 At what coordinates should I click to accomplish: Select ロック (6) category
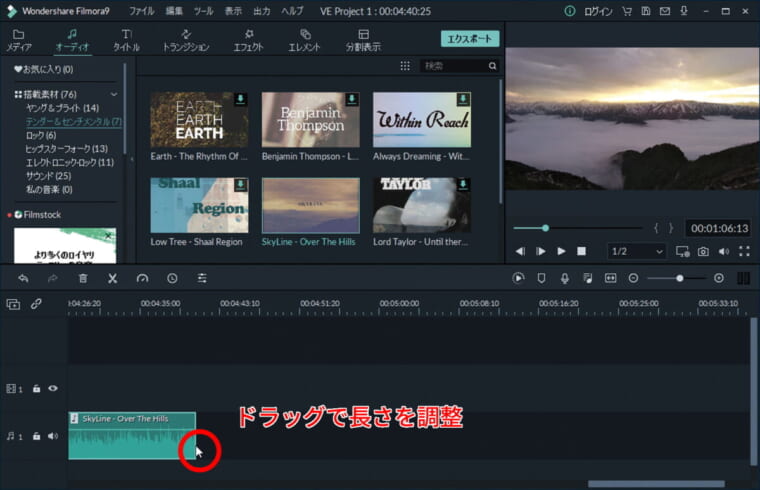click(x=41, y=135)
